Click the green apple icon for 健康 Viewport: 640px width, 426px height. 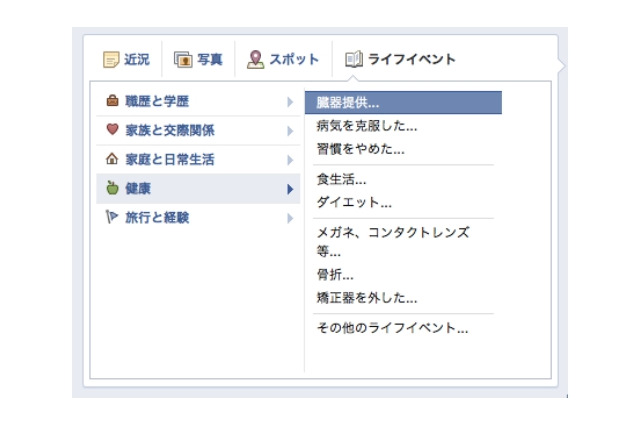(x=112, y=188)
